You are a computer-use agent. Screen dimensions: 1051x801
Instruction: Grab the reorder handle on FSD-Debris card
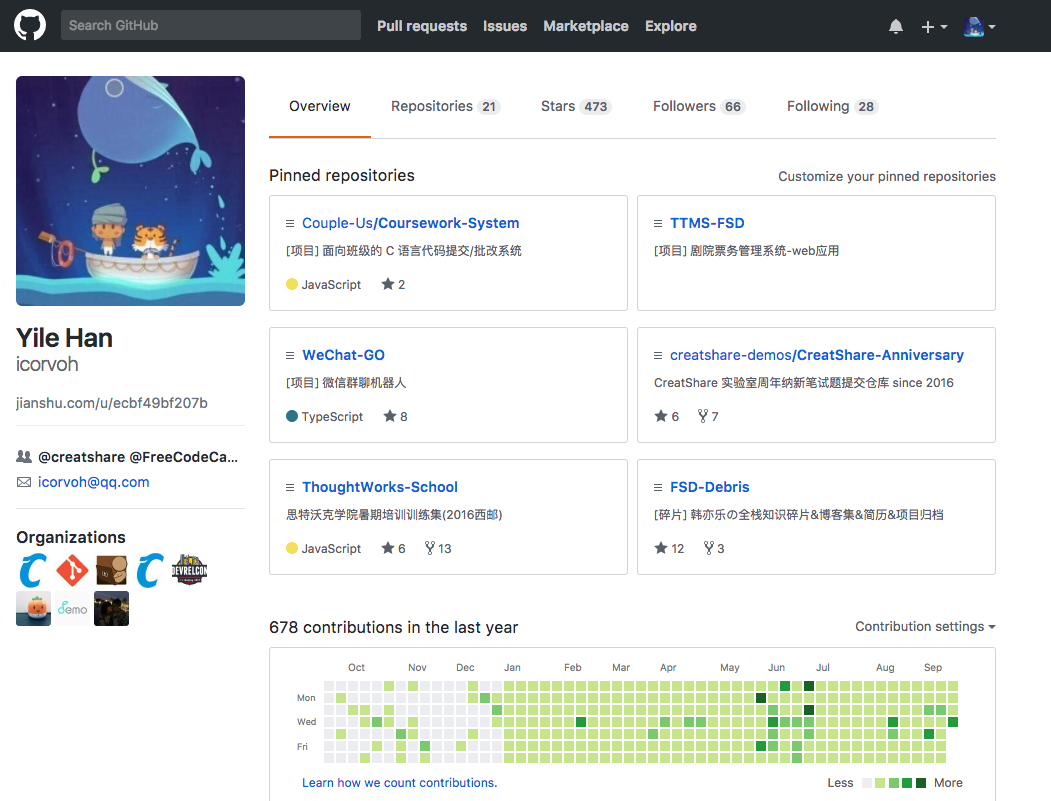tap(658, 487)
